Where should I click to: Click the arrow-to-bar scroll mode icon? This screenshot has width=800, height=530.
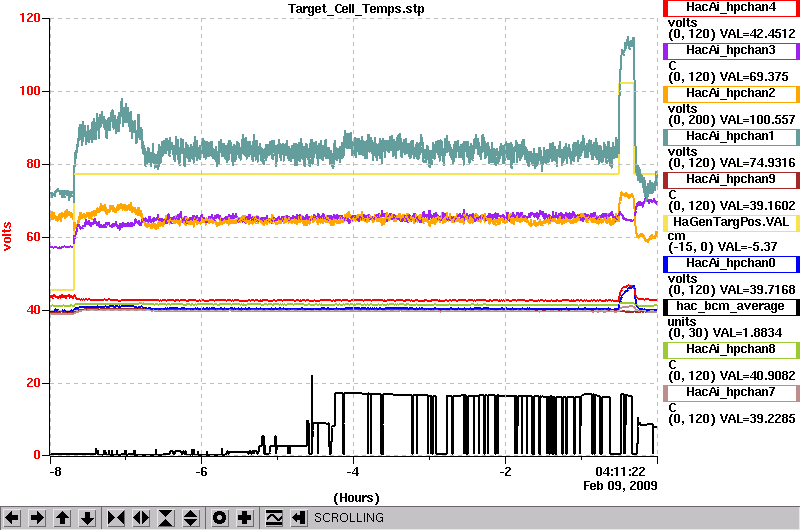click(298, 518)
